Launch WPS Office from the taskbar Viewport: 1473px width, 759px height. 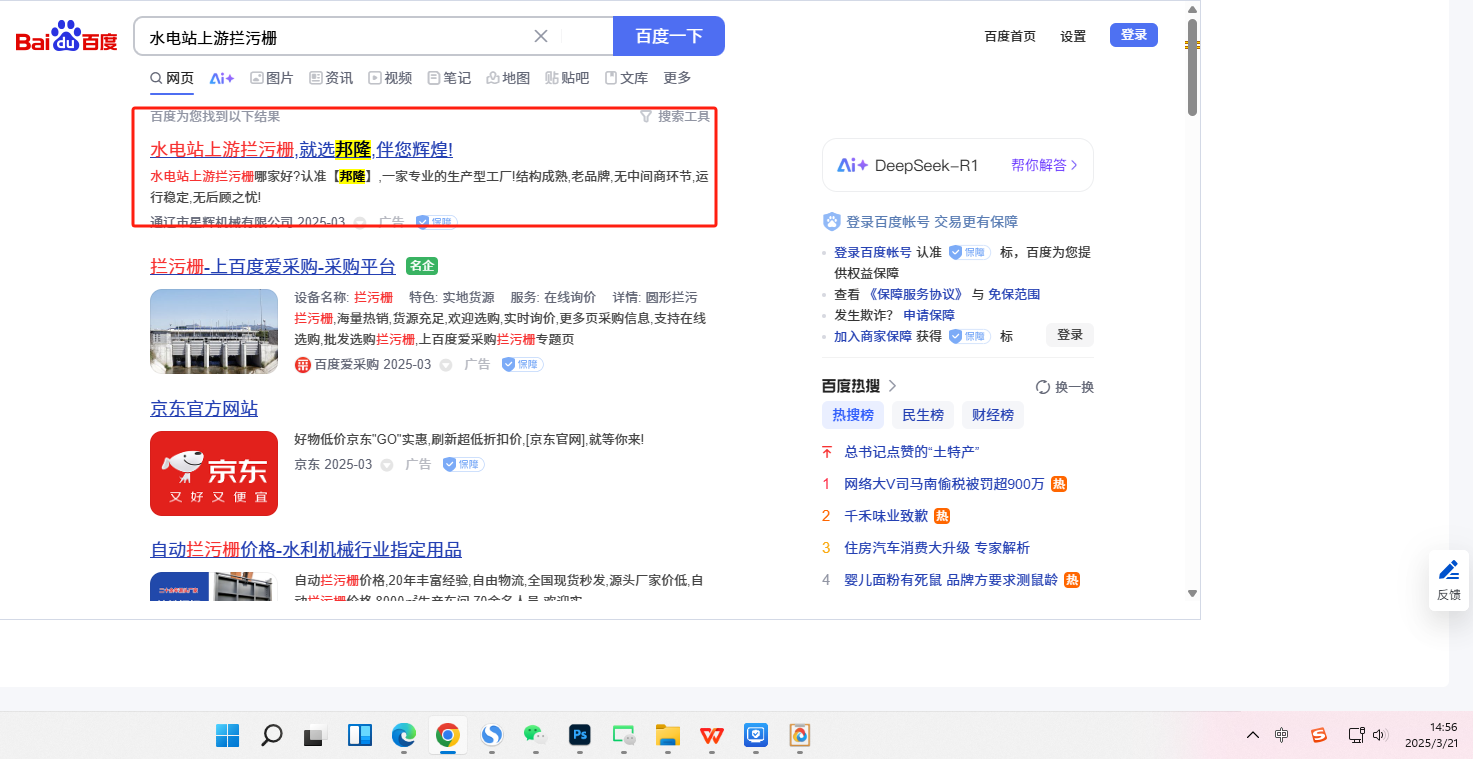tap(712, 735)
